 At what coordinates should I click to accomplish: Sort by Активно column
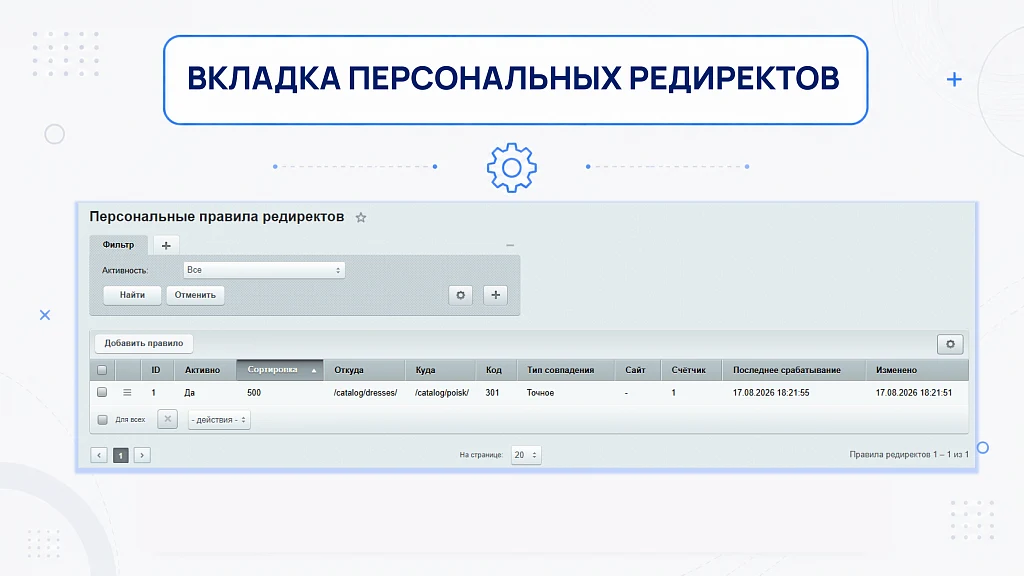click(x=204, y=370)
